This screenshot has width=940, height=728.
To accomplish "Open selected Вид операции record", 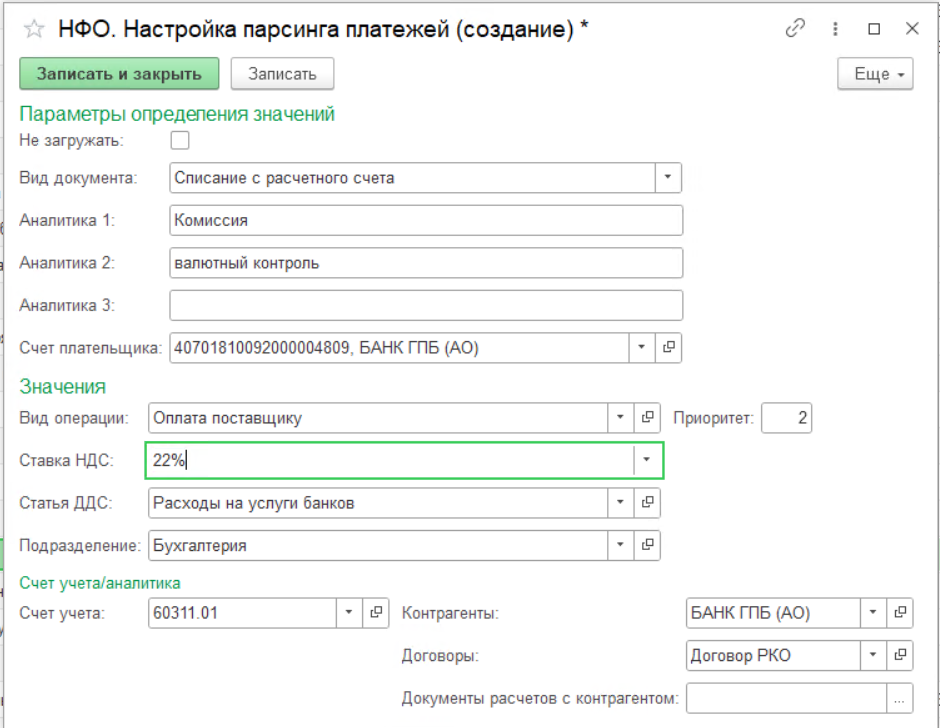I will 647,418.
